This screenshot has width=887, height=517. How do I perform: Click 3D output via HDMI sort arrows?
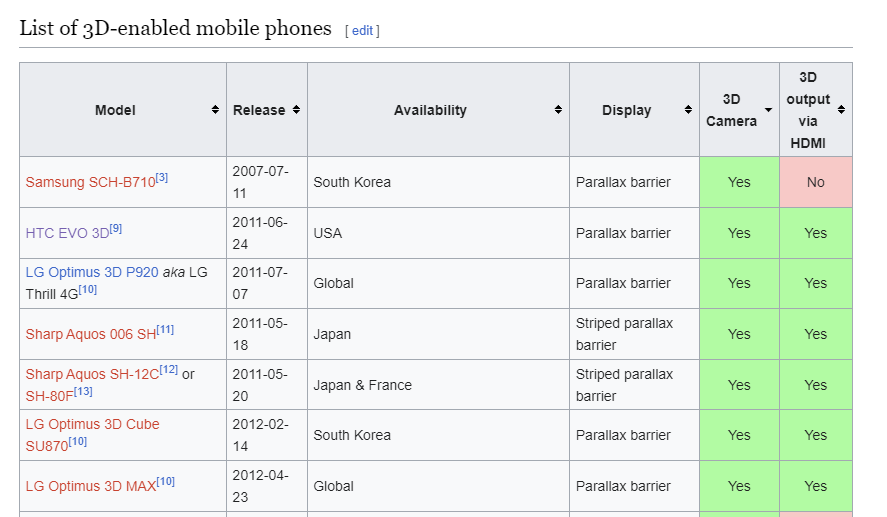pos(841,110)
